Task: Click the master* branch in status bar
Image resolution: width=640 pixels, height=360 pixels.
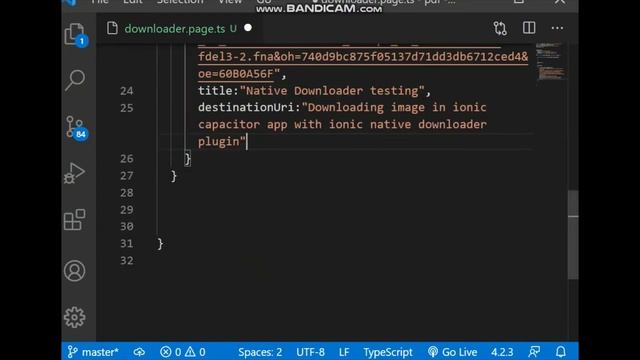Action: click(93, 352)
